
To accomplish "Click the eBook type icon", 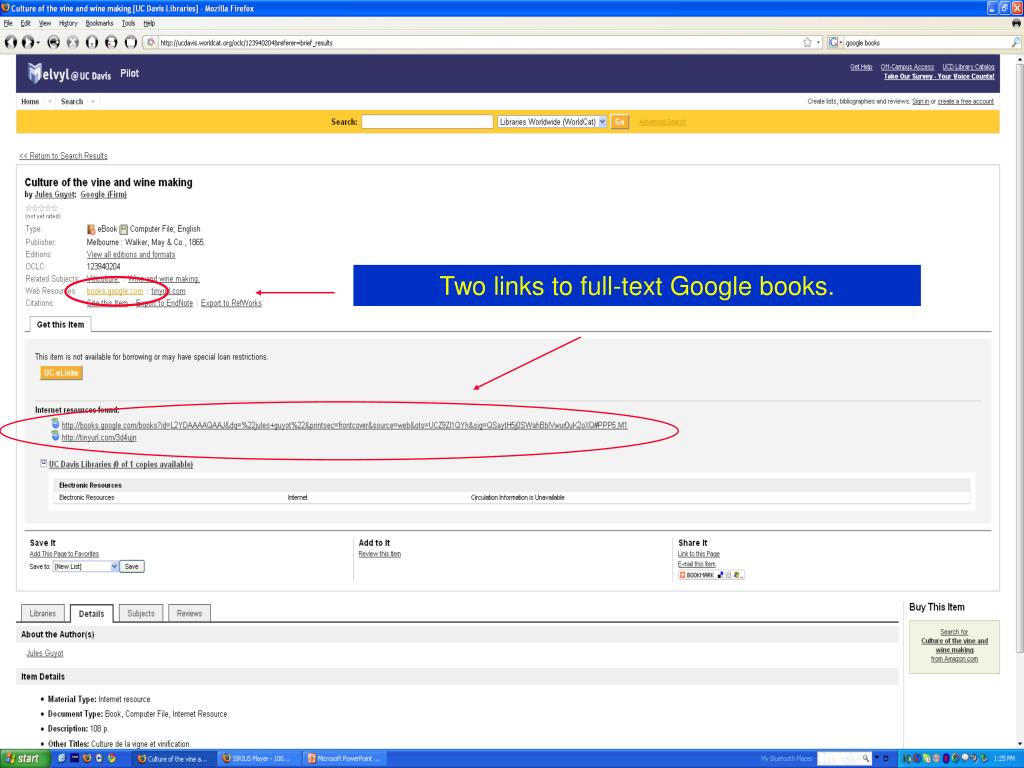I will (91, 229).
